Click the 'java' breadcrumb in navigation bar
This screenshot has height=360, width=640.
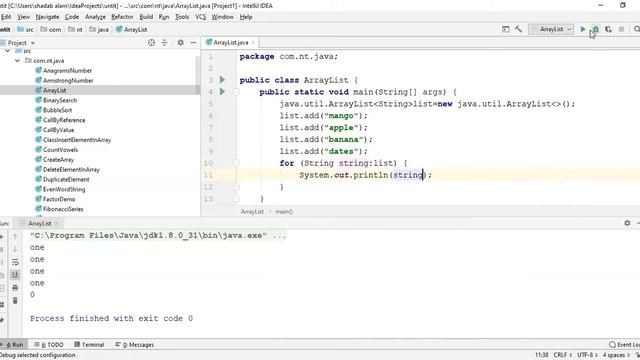(99, 29)
